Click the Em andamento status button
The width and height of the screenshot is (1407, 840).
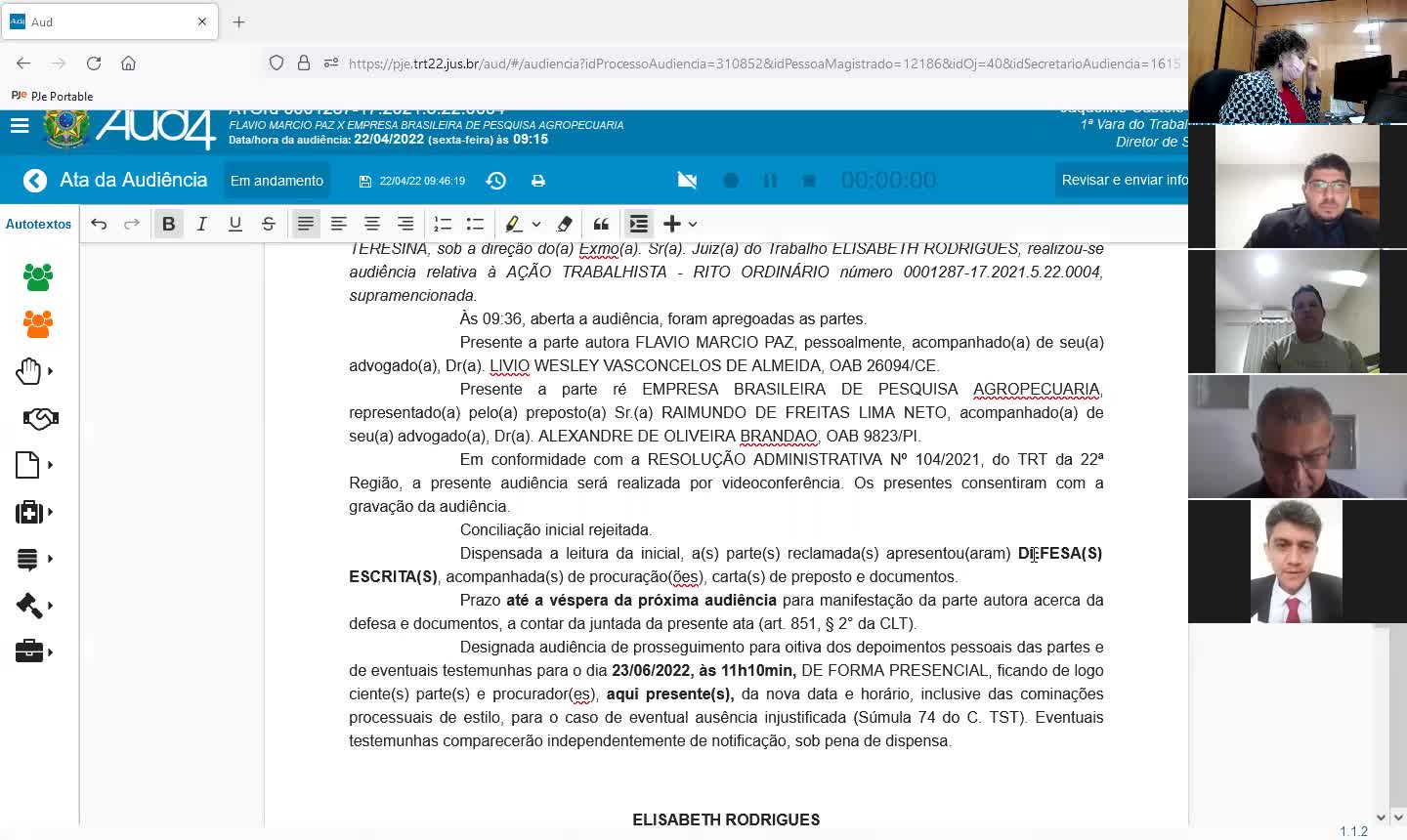pyautogui.click(x=277, y=181)
